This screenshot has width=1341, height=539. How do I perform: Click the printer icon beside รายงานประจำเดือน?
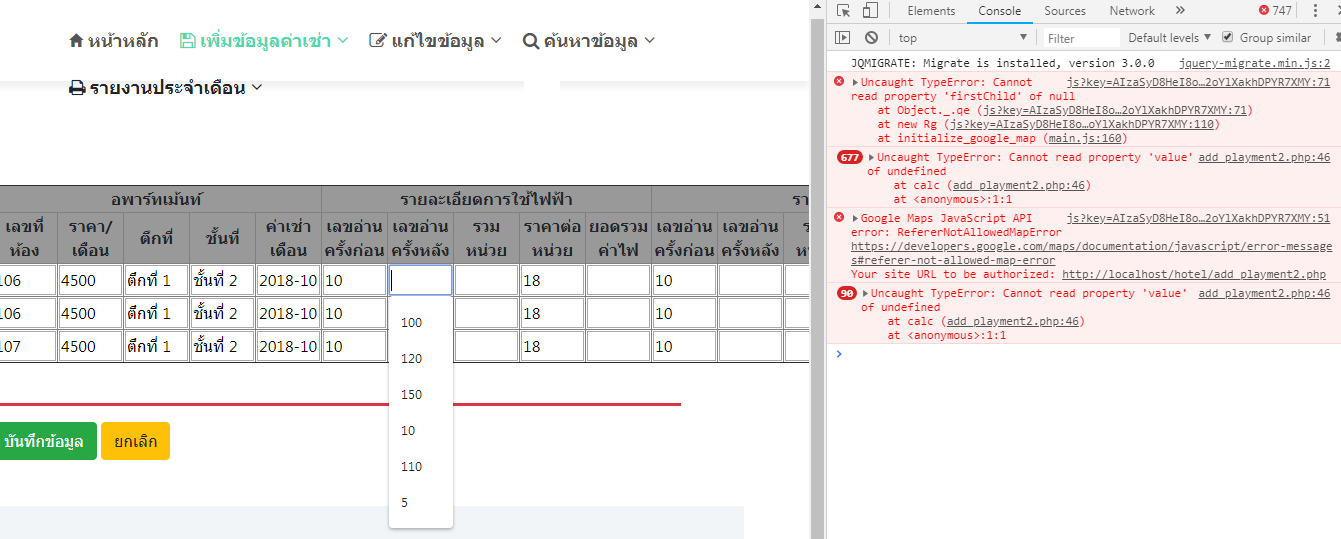click(77, 88)
